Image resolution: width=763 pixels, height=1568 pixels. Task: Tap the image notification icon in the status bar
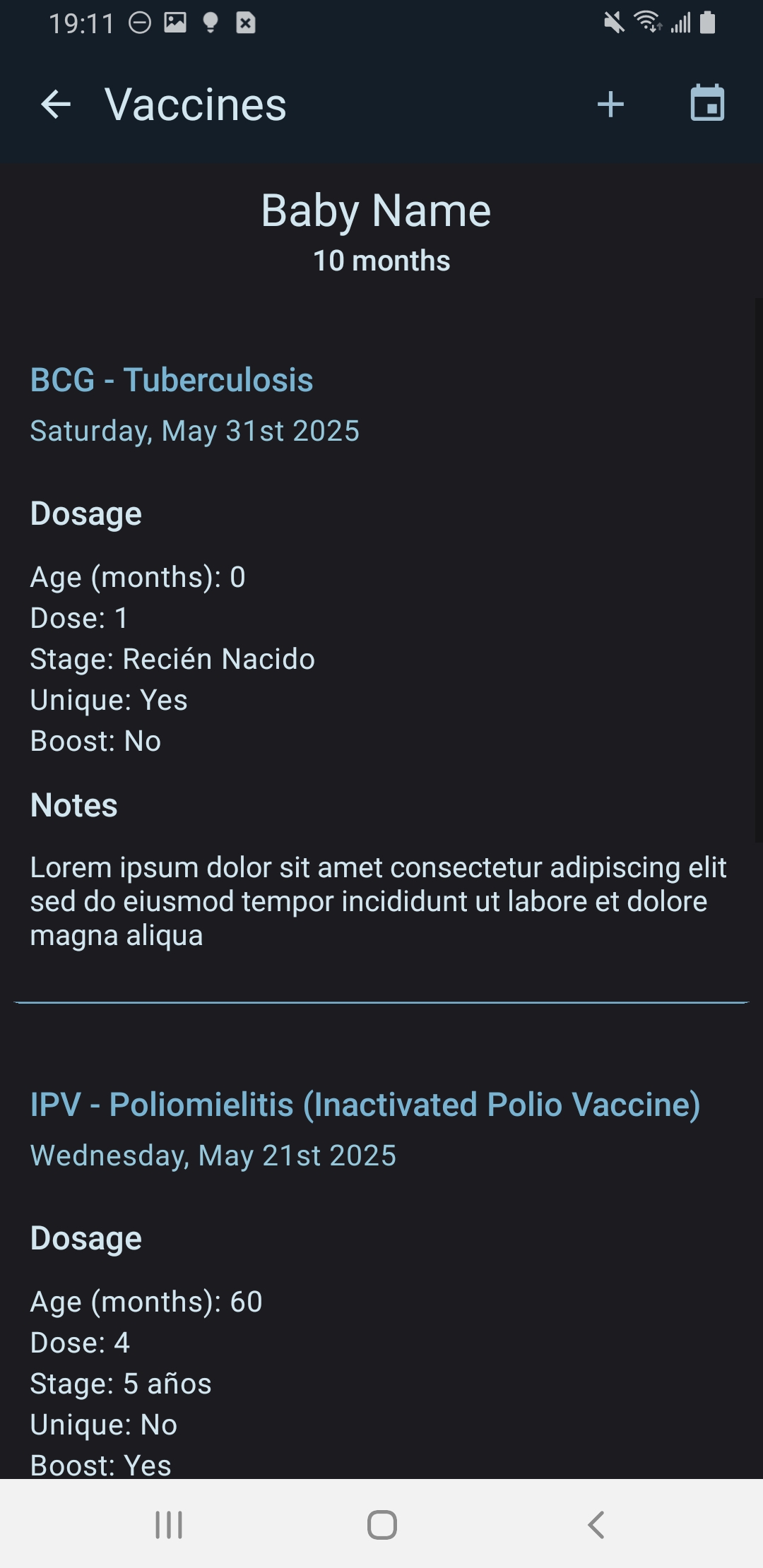tap(175, 23)
